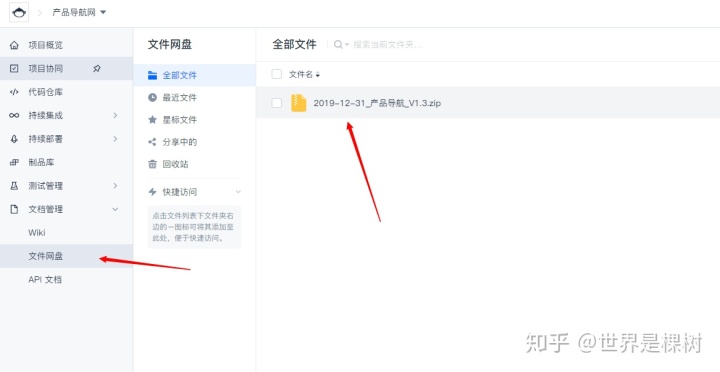The image size is (720, 372).
Task: Click the 文件网盘 panel heading
Action: pyautogui.click(x=170, y=45)
